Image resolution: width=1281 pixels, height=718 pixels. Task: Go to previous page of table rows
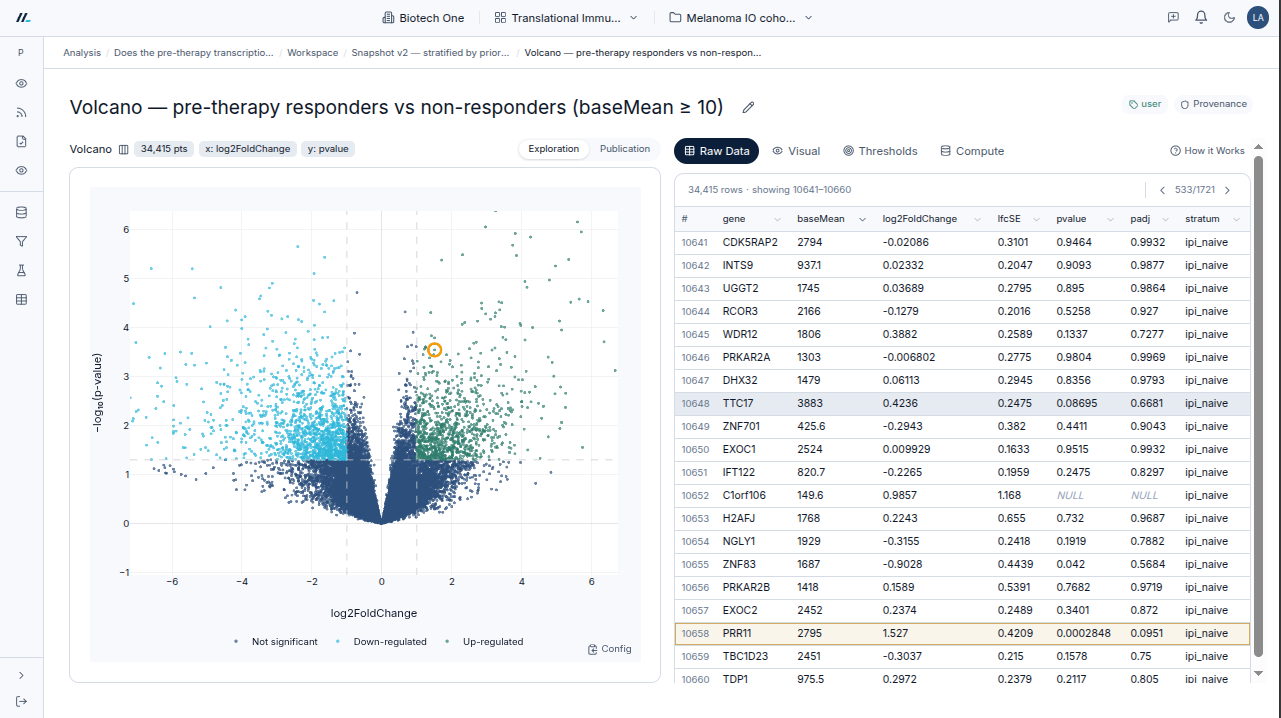[1162, 190]
